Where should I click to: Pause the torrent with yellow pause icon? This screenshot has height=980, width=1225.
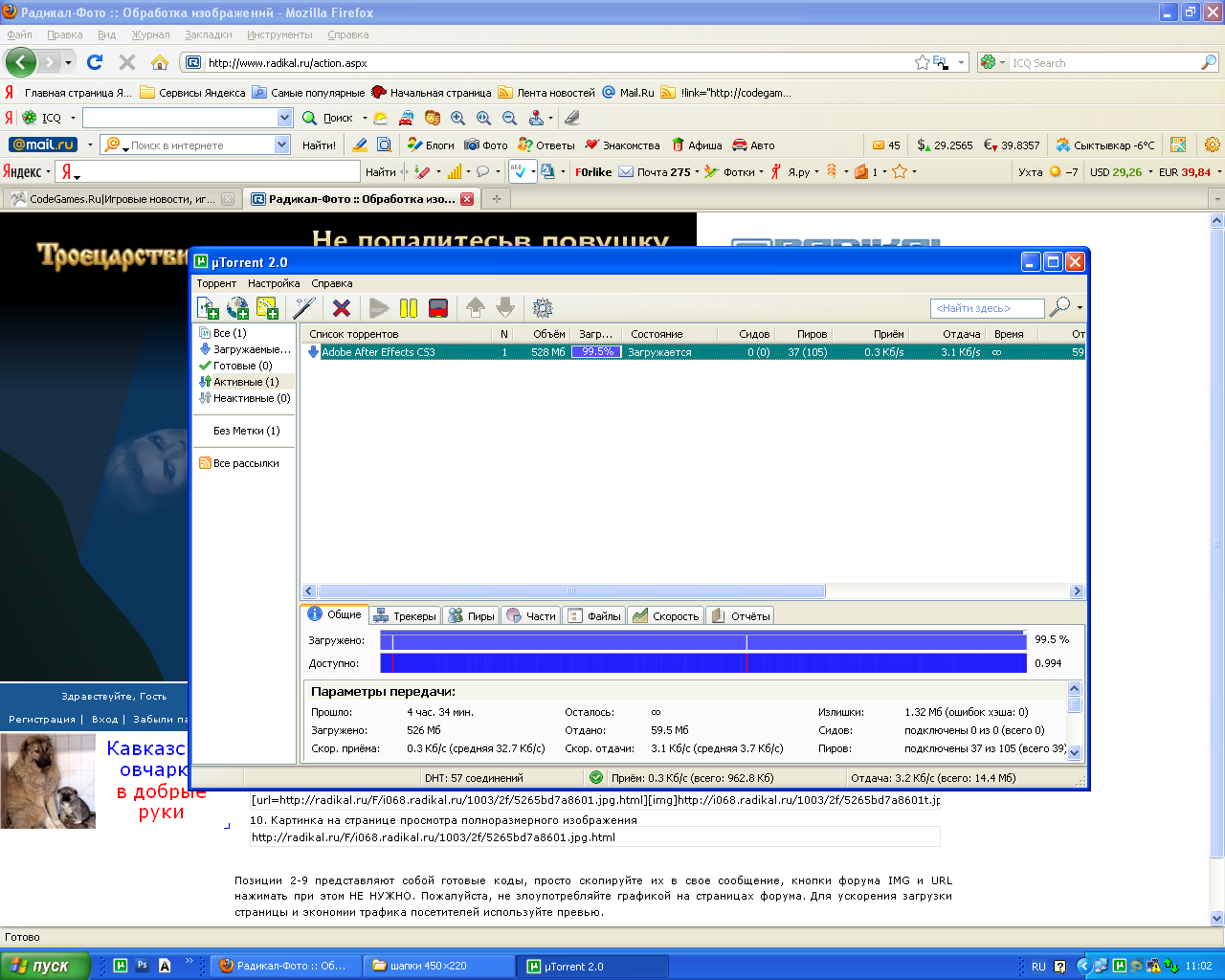pyautogui.click(x=409, y=308)
